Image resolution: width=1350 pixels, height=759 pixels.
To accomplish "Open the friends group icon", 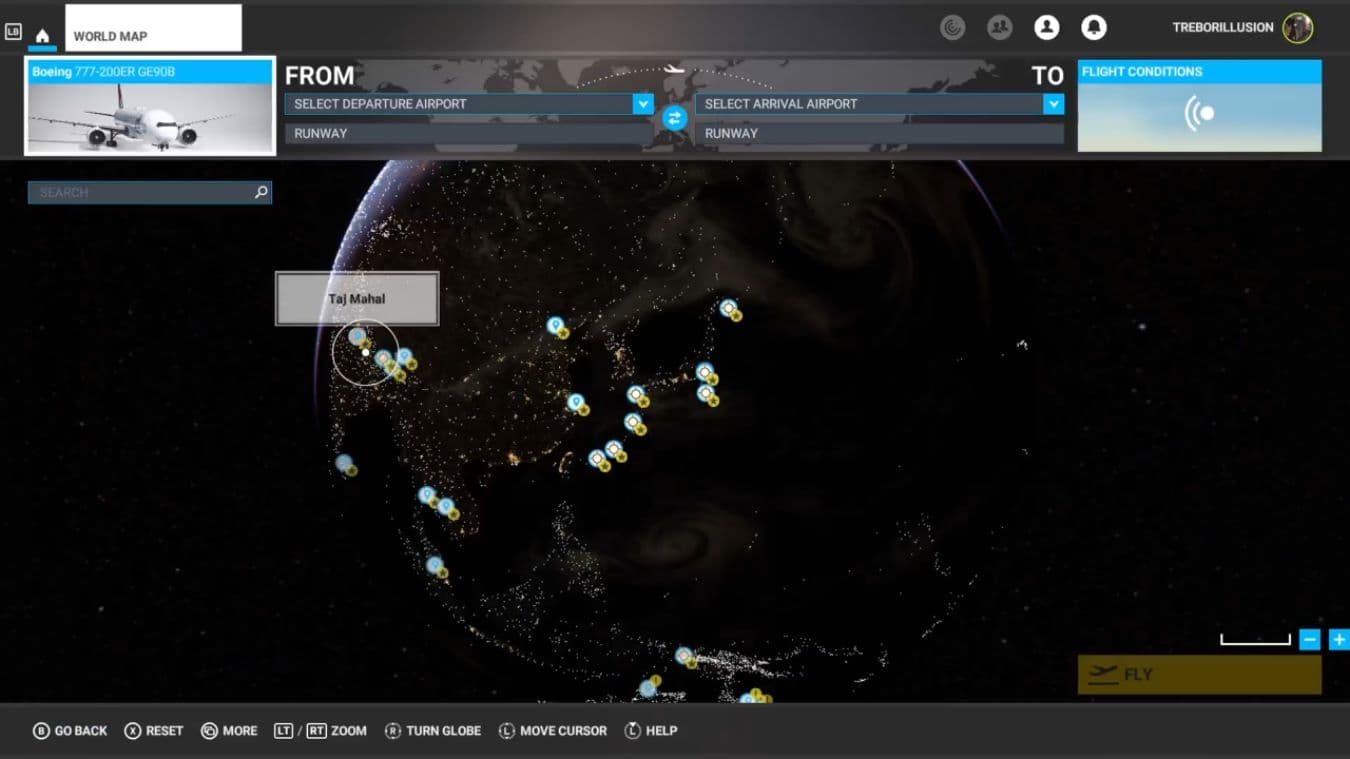I will pos(999,28).
